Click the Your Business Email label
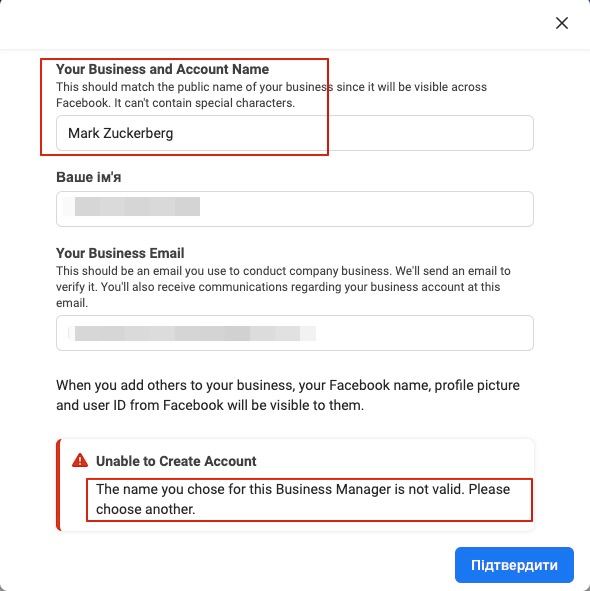 120,253
